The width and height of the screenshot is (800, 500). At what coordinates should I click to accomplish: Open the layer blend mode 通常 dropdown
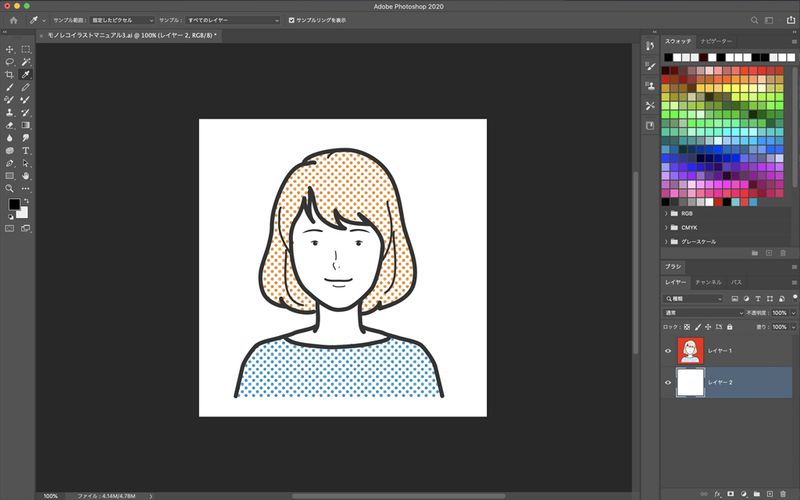(700, 312)
